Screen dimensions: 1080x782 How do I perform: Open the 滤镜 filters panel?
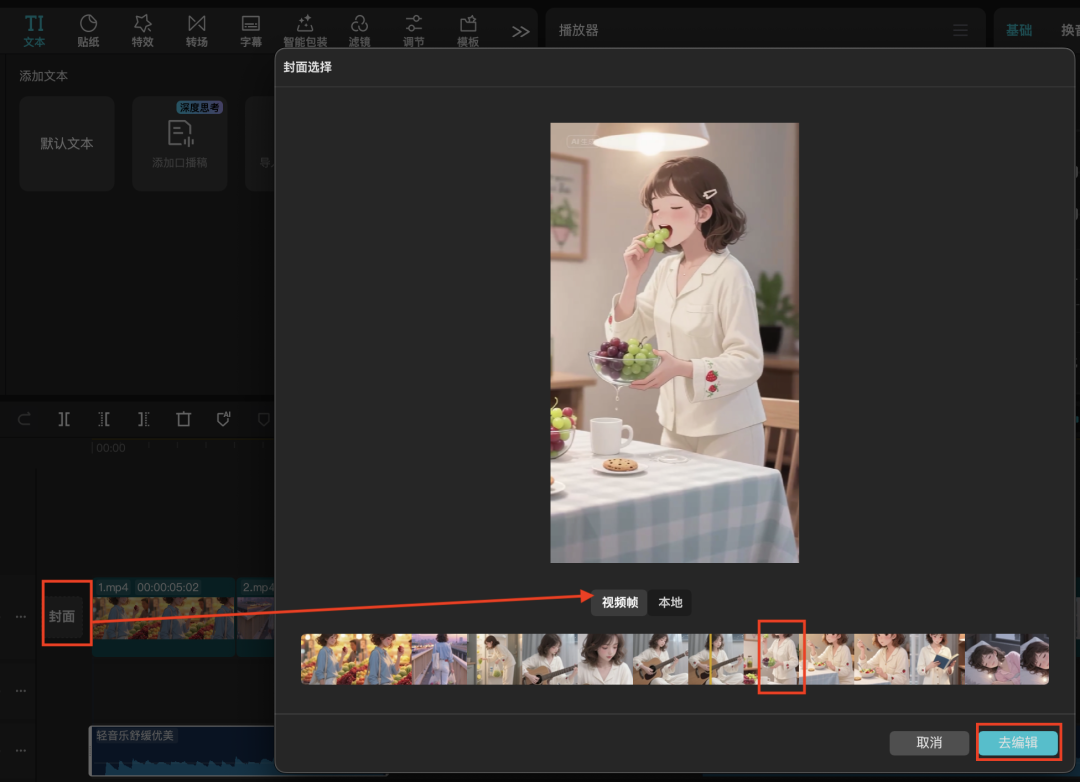(x=359, y=29)
